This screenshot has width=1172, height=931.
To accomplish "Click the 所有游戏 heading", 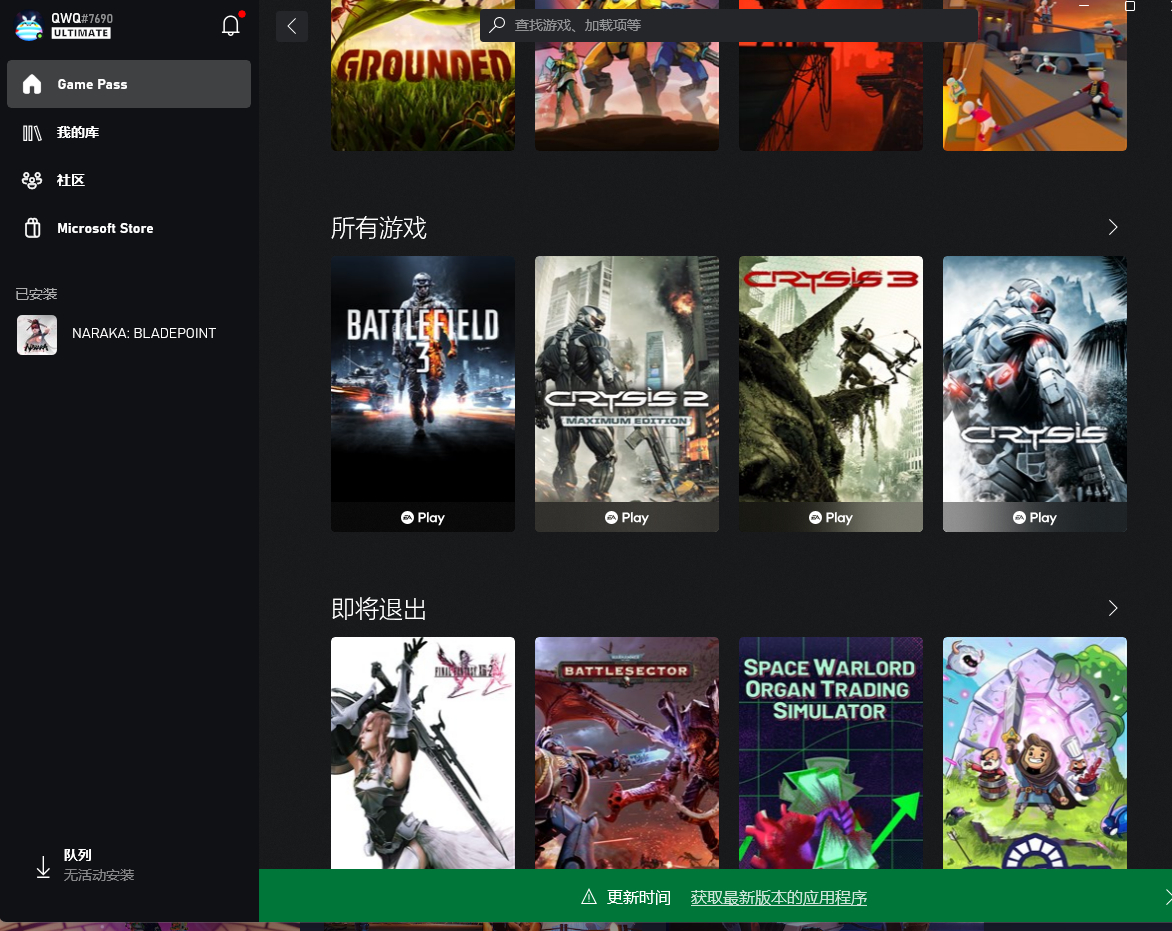I will (x=379, y=228).
